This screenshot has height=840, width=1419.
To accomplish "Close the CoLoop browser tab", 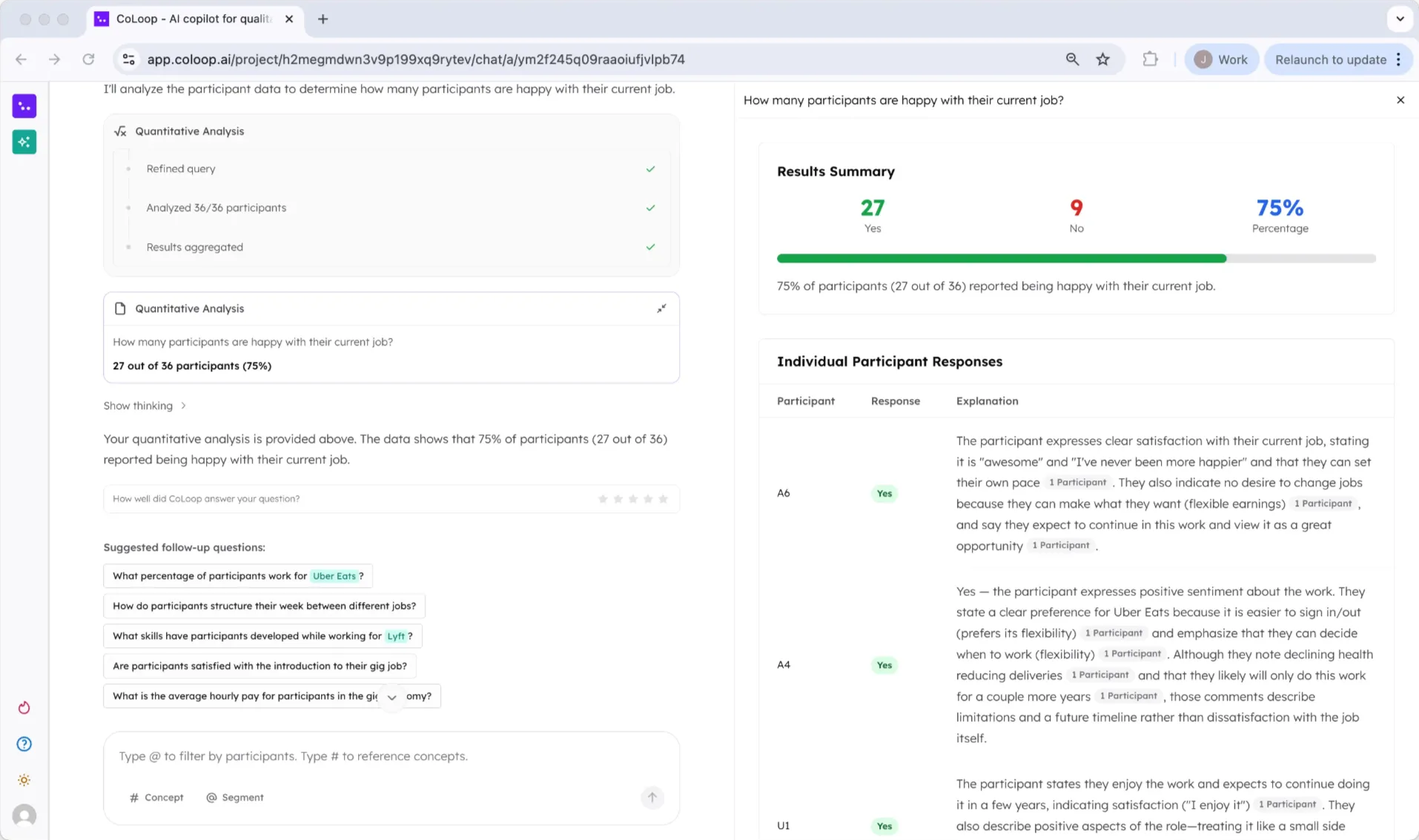I will [289, 19].
